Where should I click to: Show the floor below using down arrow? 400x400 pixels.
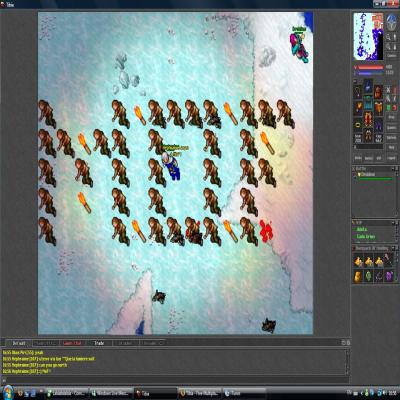[x=395, y=47]
